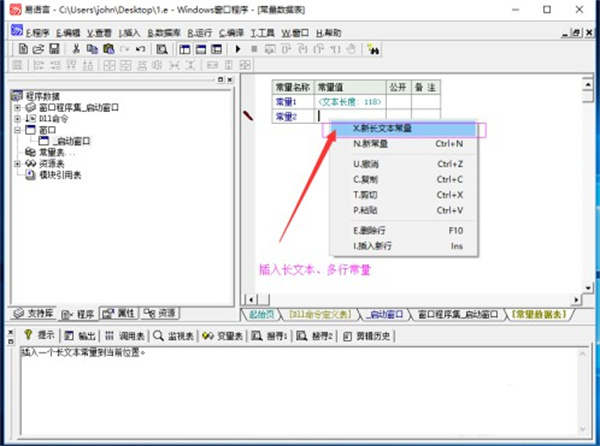The image size is (600, 446).
Task: Close the left work panel with X
Action: coord(230,80)
